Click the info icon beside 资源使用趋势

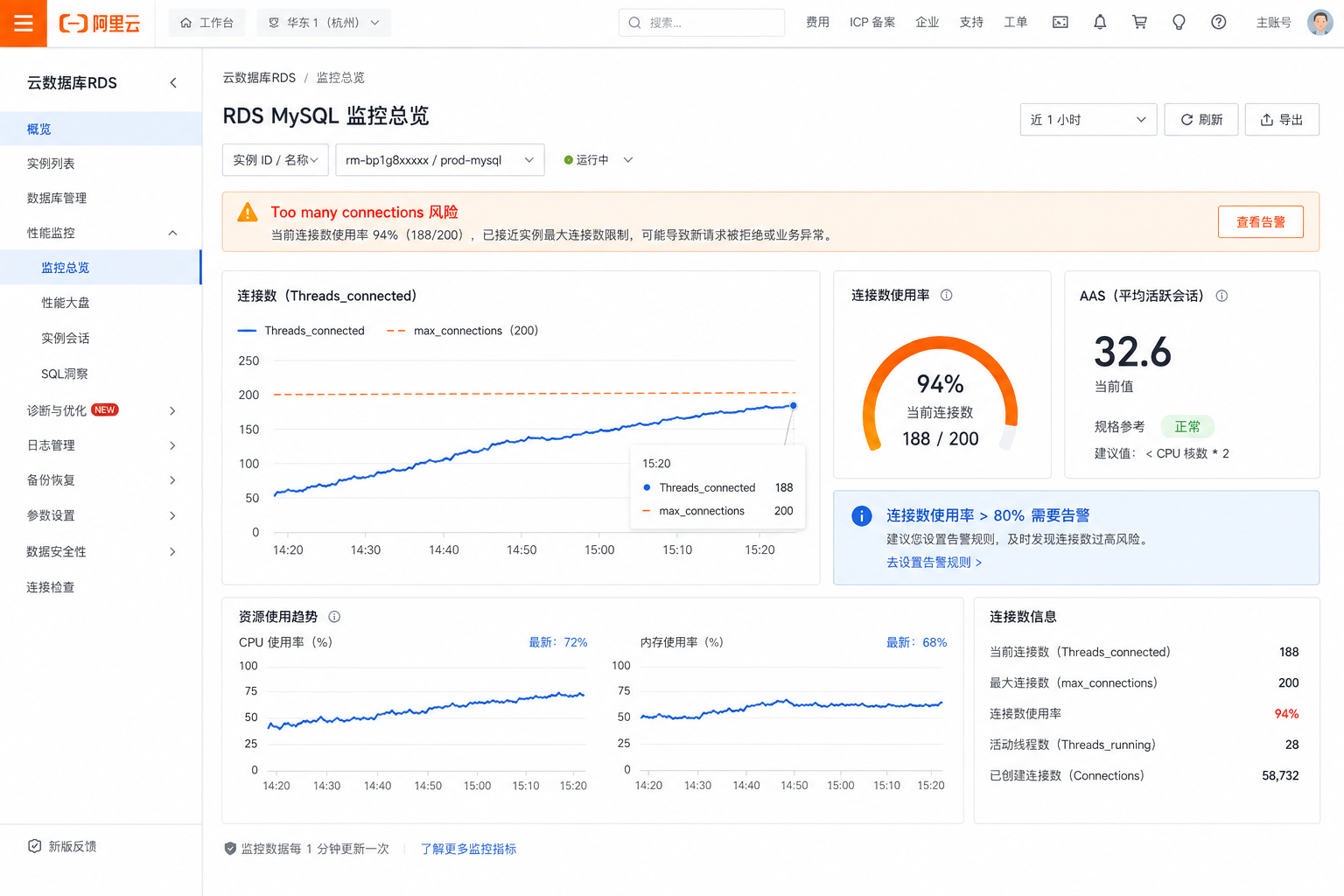point(334,617)
